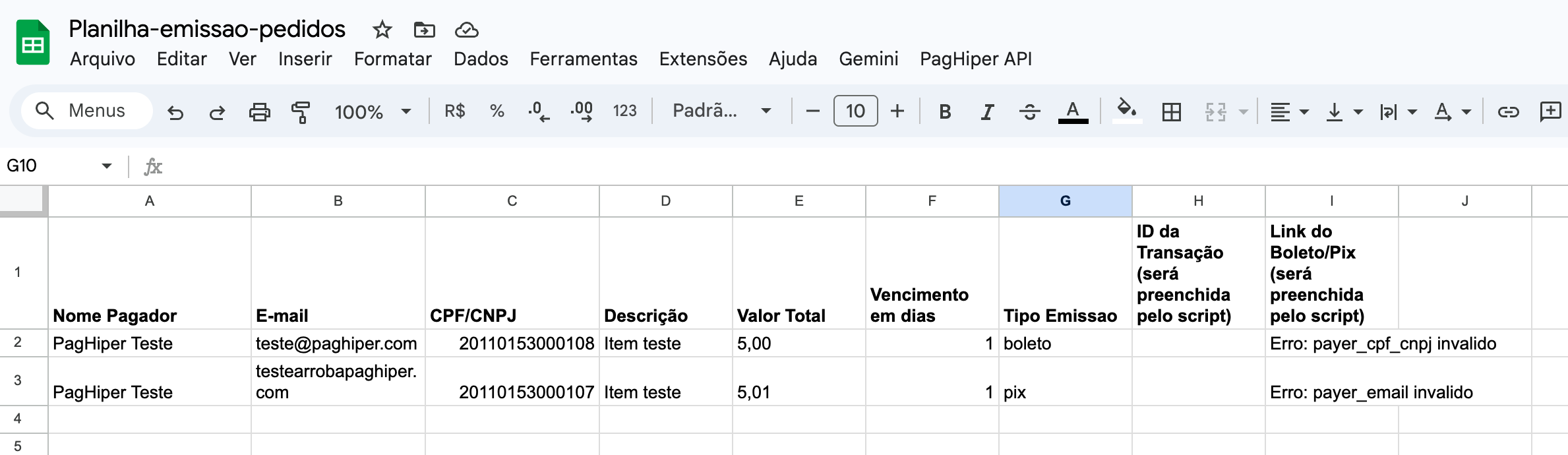The image size is (1568, 455).
Task: Select cell containing teste@paghiper.com
Action: (338, 344)
